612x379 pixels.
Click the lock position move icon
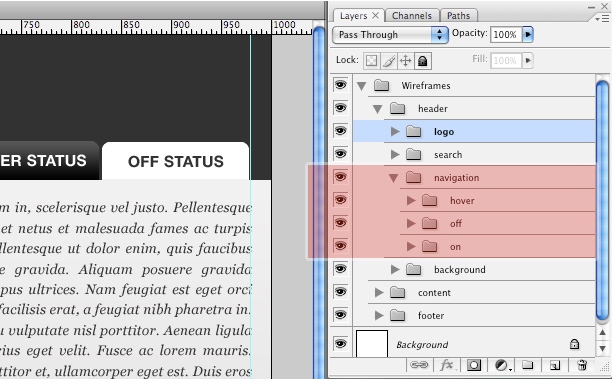pyautogui.click(x=406, y=61)
